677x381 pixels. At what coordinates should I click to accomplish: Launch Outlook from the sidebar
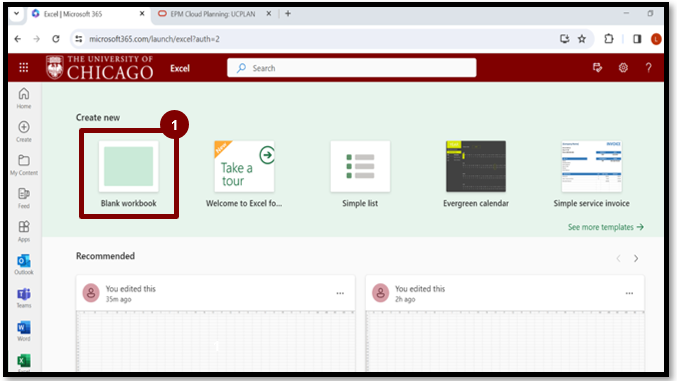click(24, 264)
